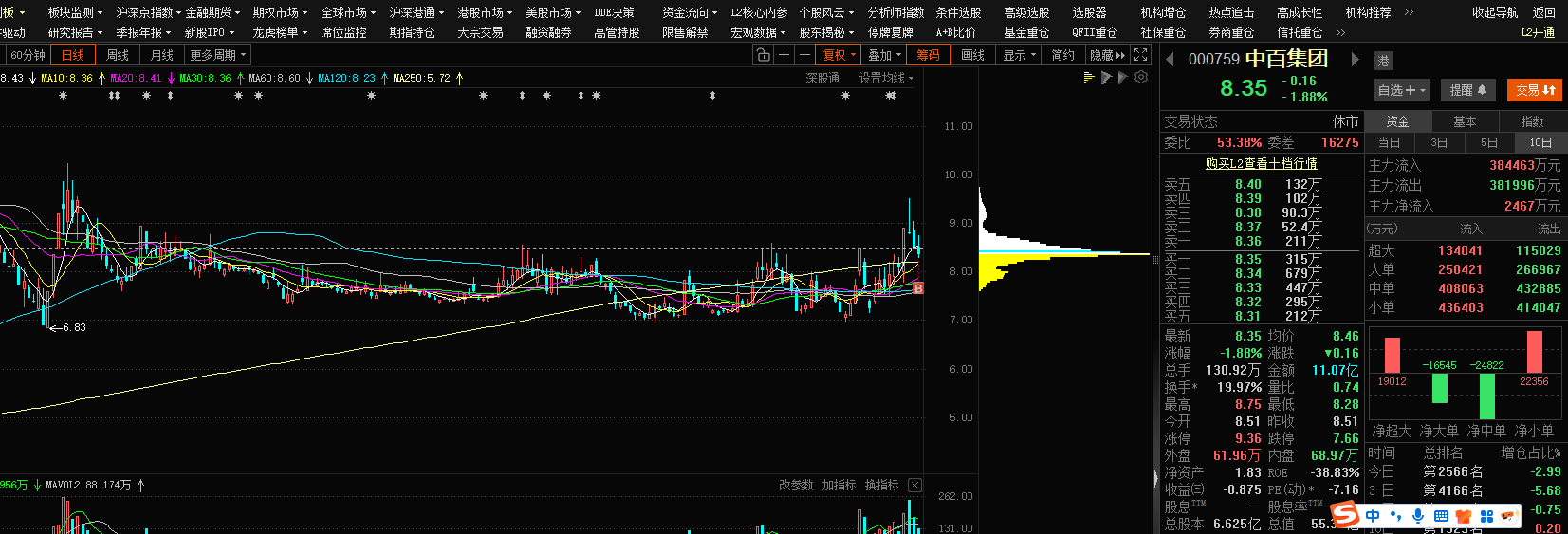This screenshot has height=534, width=1568.
Task: Select 10日 capital flow tab
Action: 1540,142
